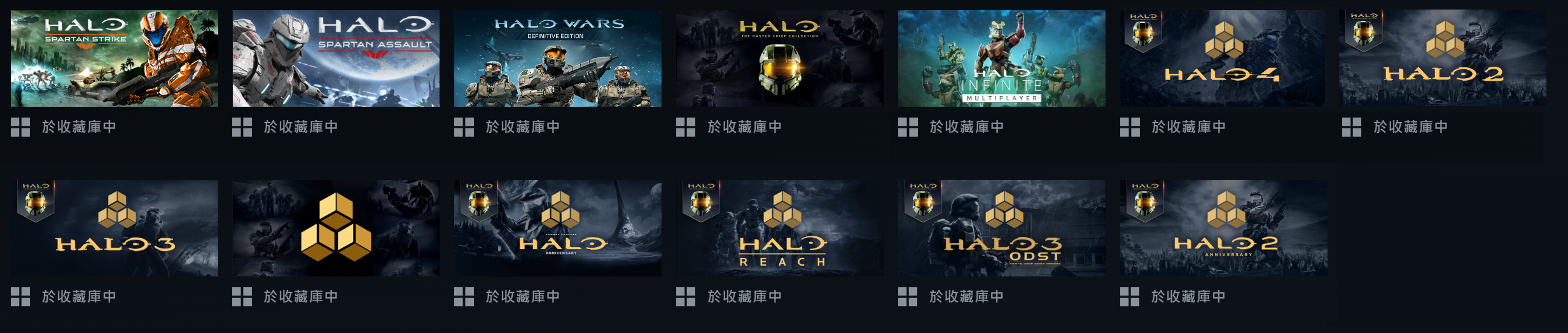This screenshot has height=333, width=1568.
Task: Open the Halo 4 DLC thumbnail
Action: pyautogui.click(x=1223, y=58)
